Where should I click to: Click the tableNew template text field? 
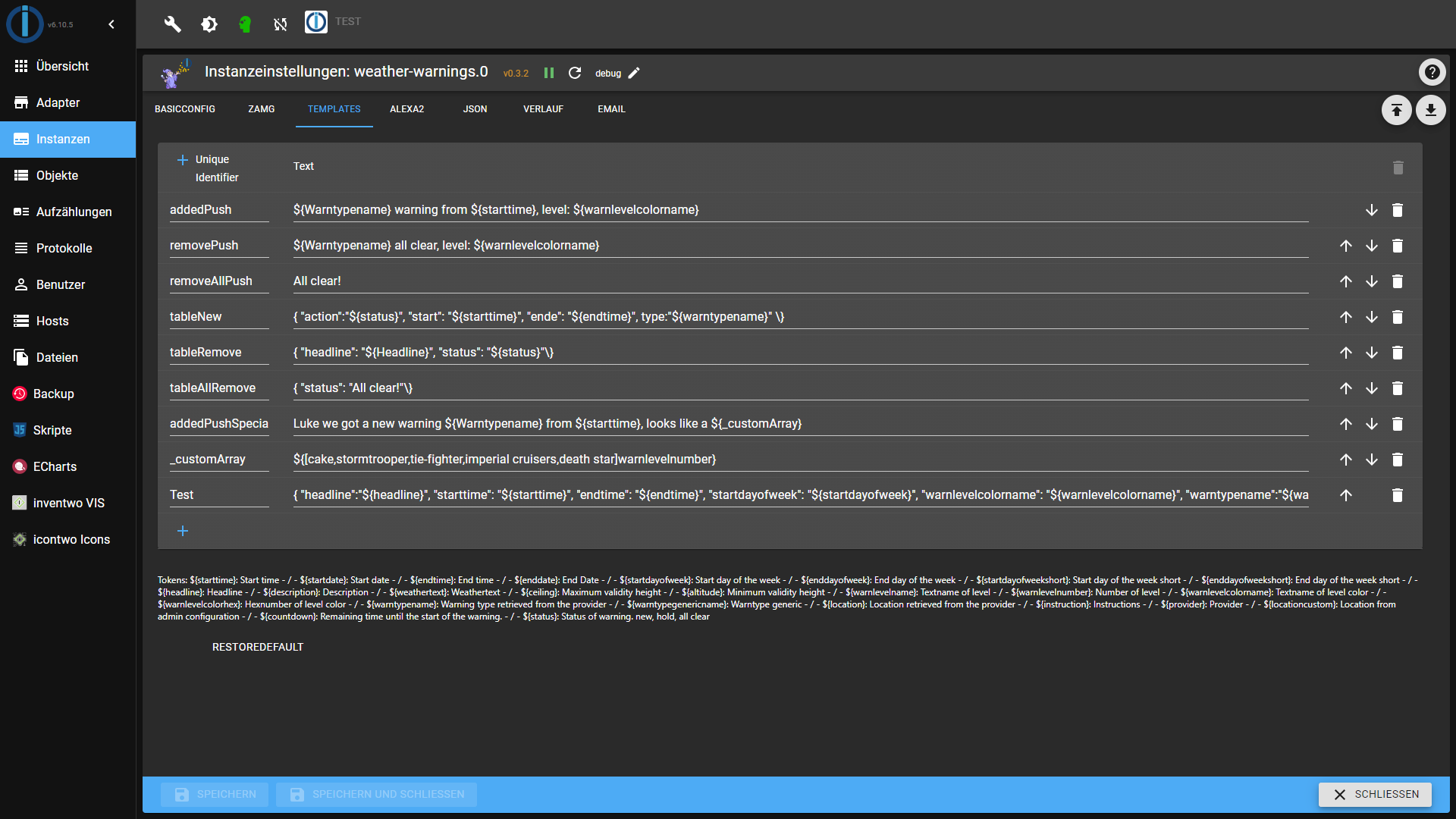coord(801,317)
